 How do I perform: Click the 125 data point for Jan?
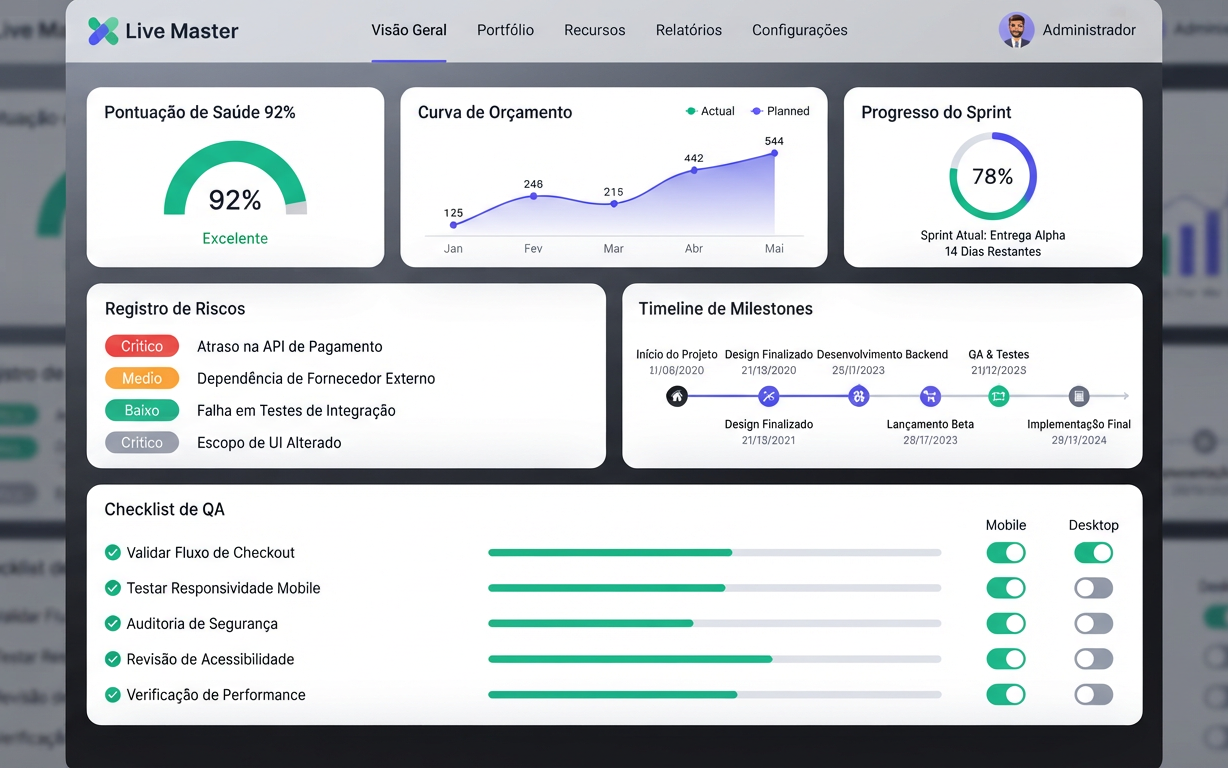pos(453,225)
